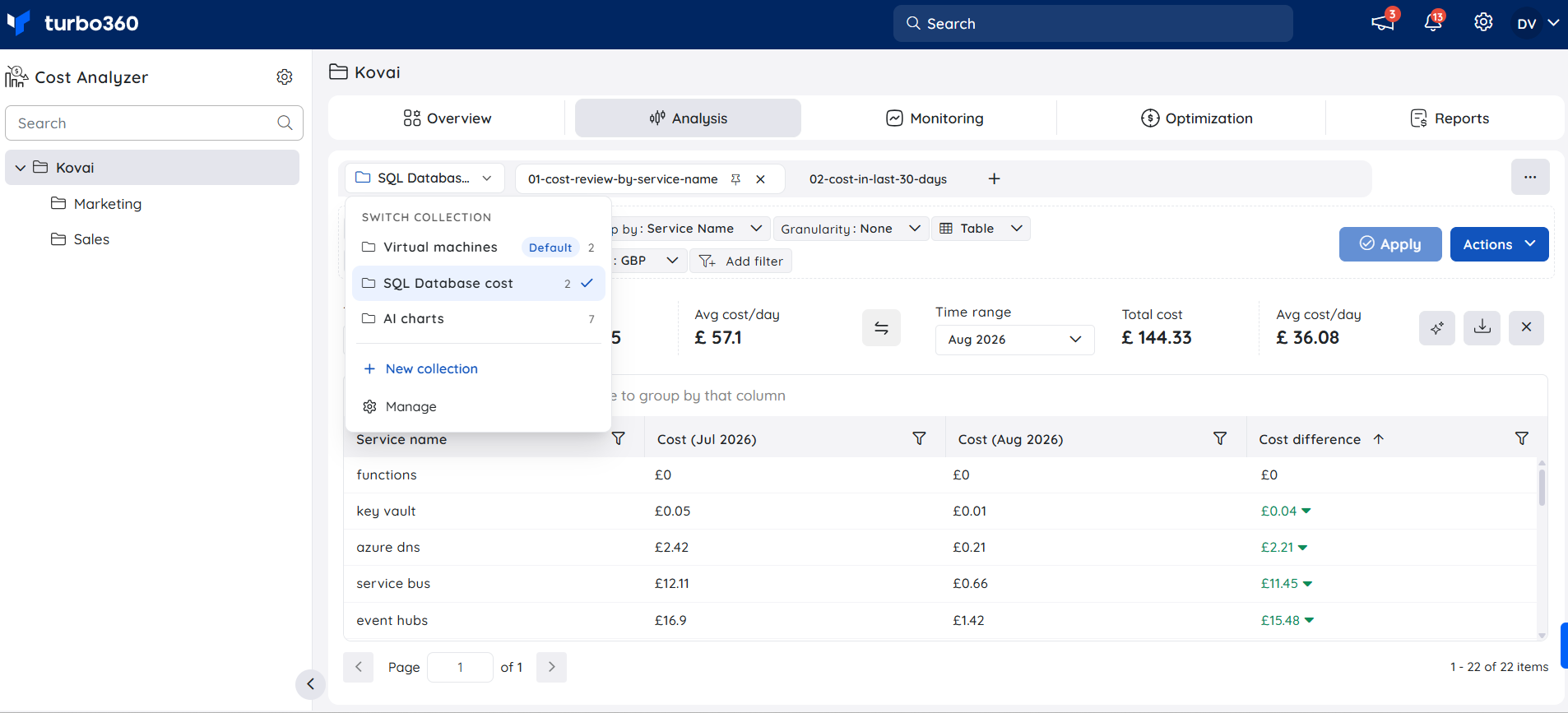Filter the Cost difference column
This screenshot has width=1568, height=713.
(x=1522, y=439)
